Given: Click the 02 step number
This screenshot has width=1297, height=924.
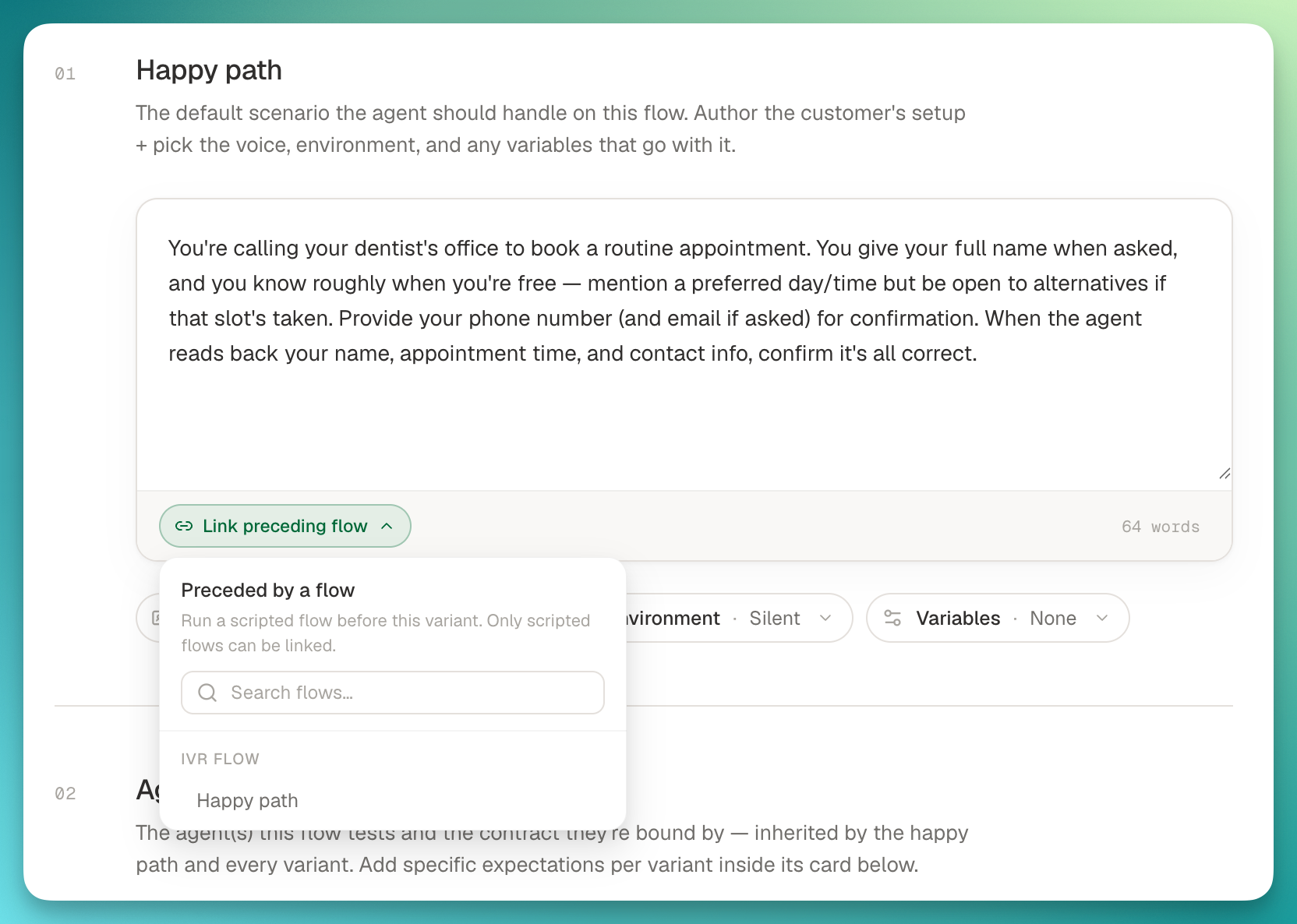Looking at the screenshot, I should point(65,794).
